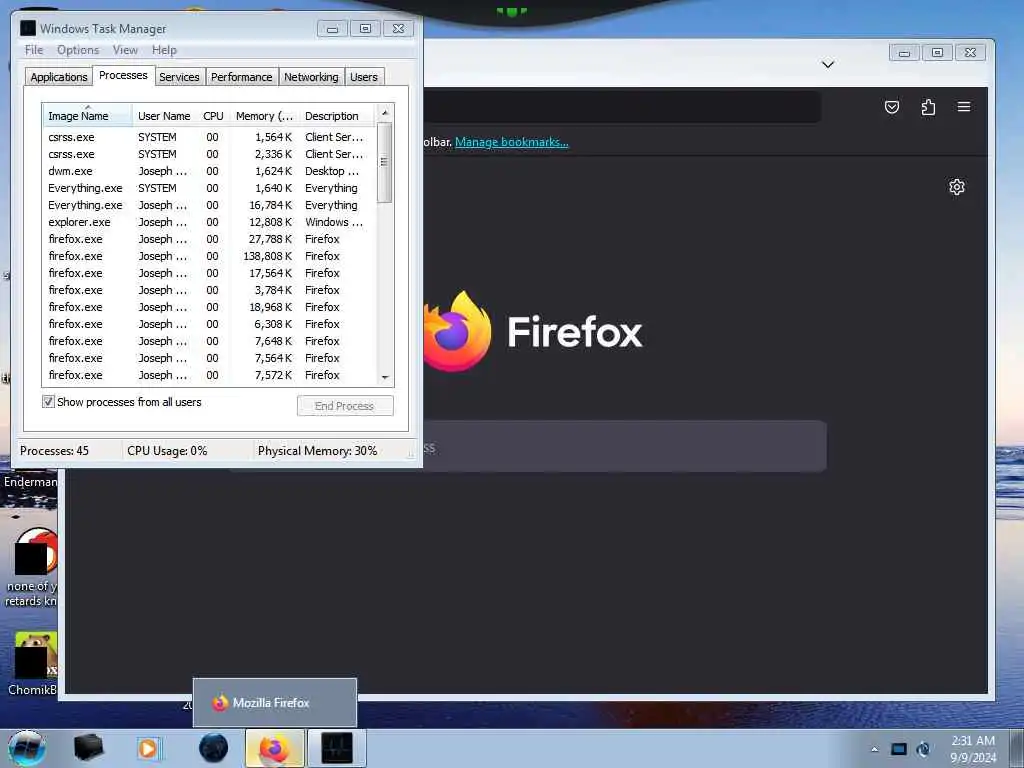The height and width of the screenshot is (768, 1024).
Task: Click process list scroll up arrow
Action: point(385,112)
